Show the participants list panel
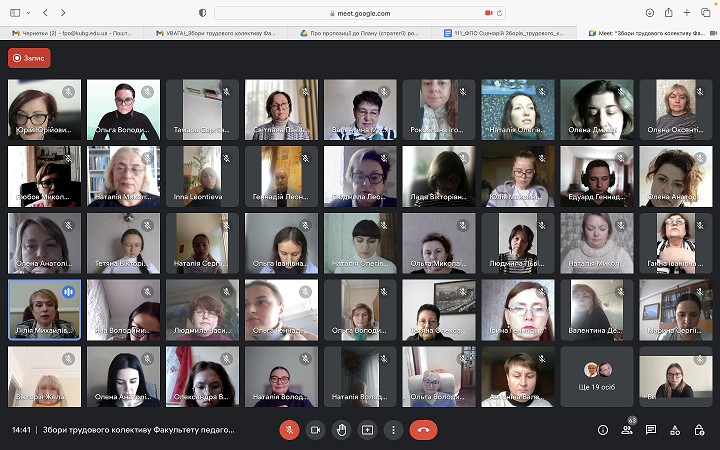The image size is (720, 450). coord(627,429)
